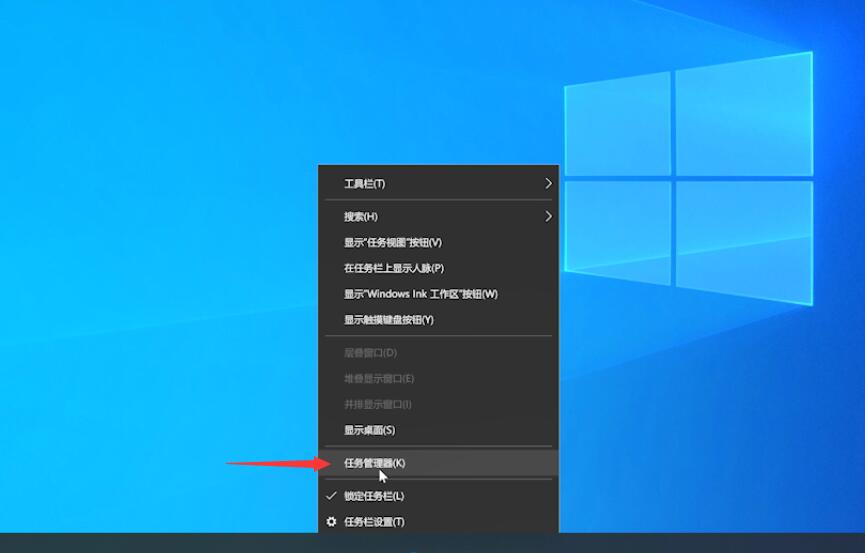Viewport: 865px width, 553px height.
Task: Click the gear icon beside 任务栏设置
Action: 331,522
